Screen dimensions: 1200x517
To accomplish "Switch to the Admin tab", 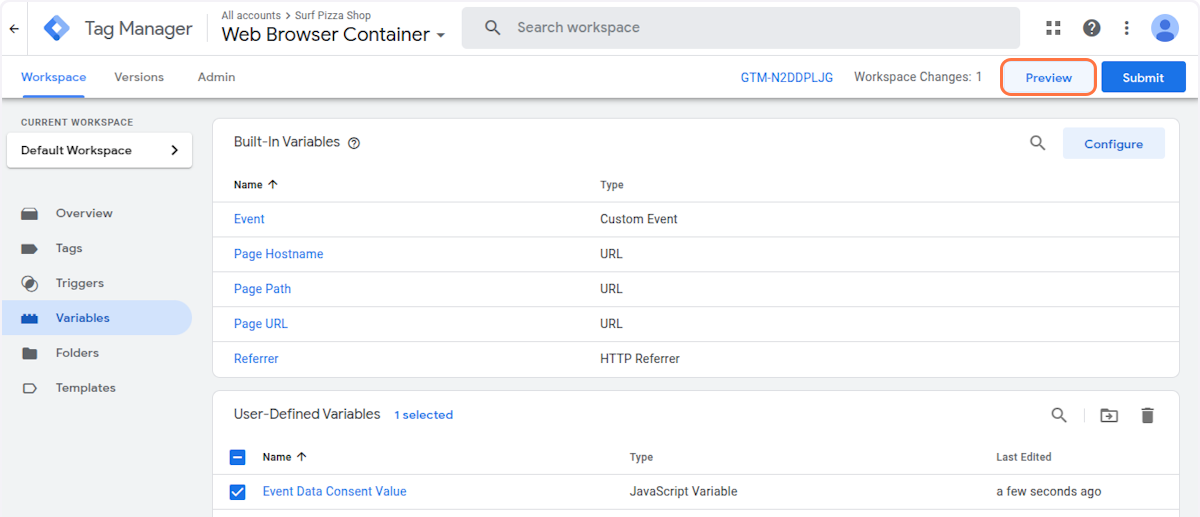I will tap(216, 77).
